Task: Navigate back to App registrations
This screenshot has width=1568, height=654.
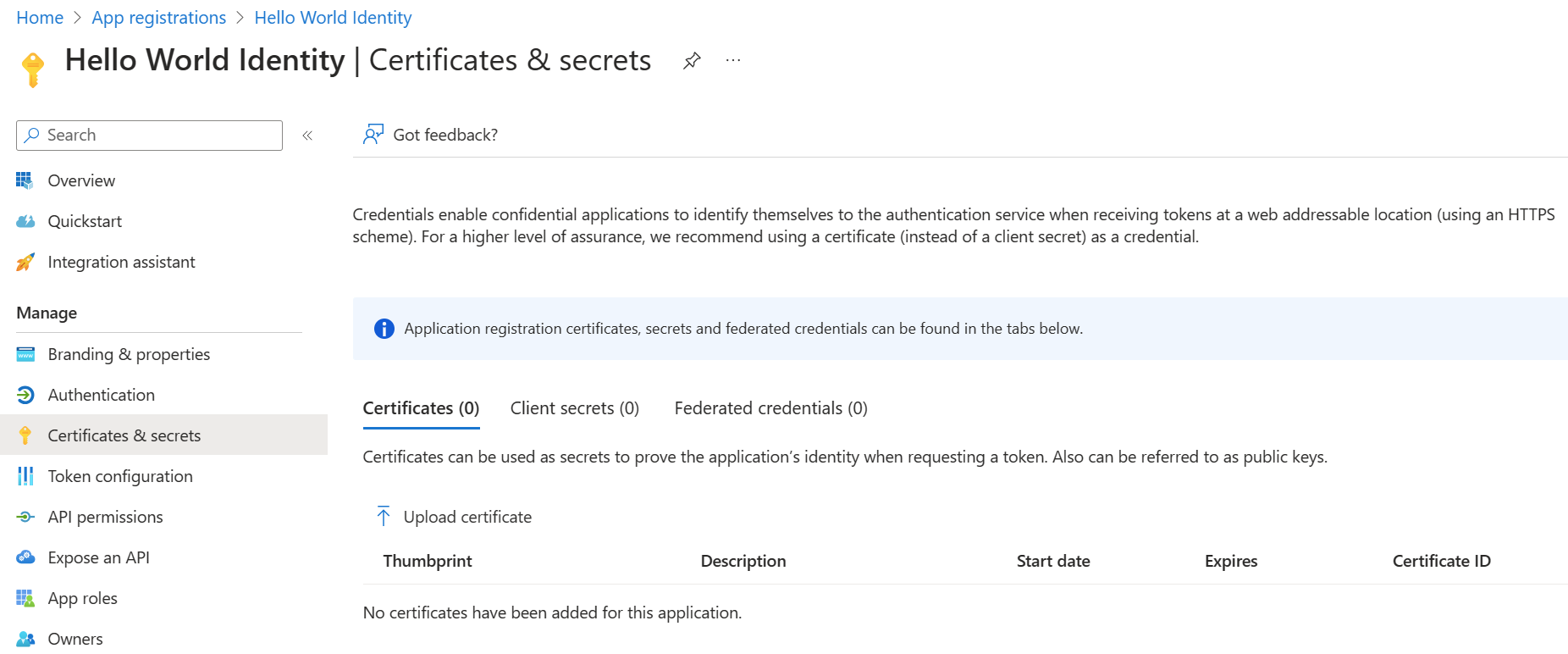Action: (x=158, y=17)
